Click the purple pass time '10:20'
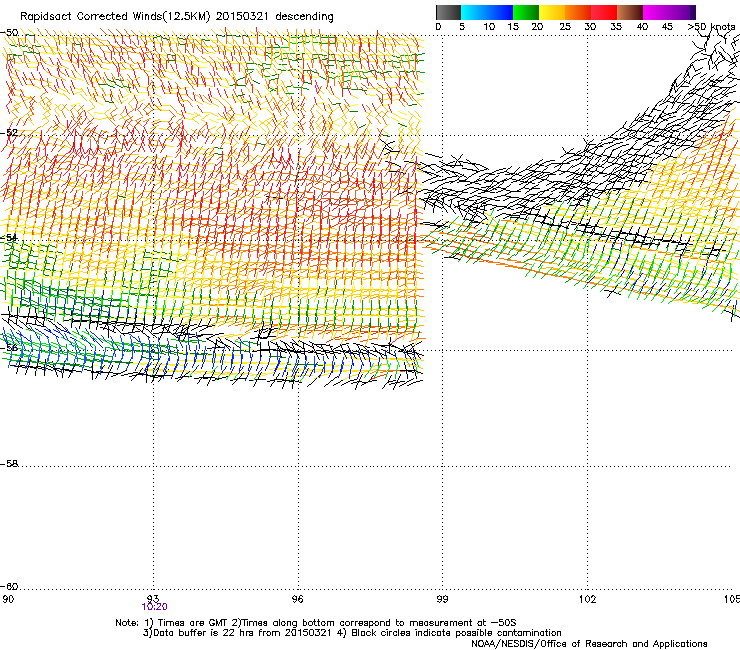This screenshot has height=650, width=740. (154, 607)
